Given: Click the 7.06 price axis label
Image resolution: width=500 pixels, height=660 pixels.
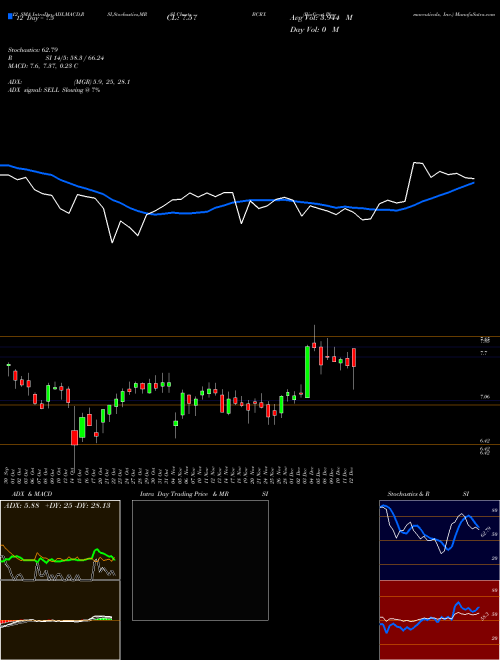Looking at the screenshot, I should click(484, 397).
